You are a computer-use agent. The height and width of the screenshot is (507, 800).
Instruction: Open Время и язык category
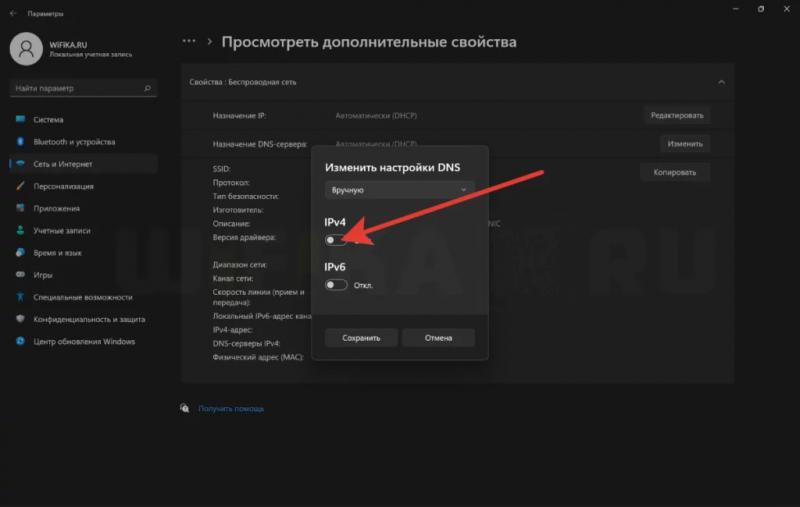pos(83,252)
